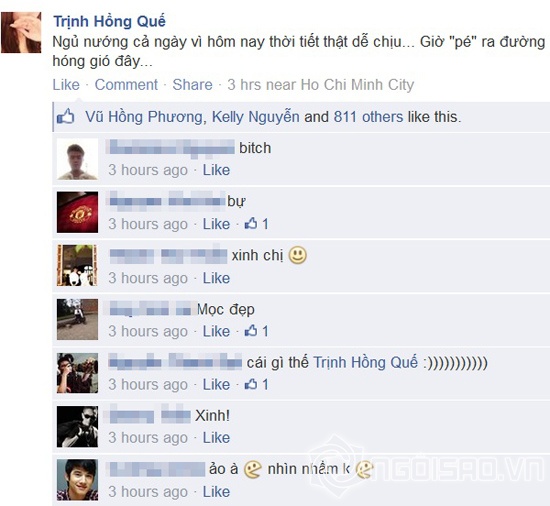Click the thumbs-up icon beside the likes summary
This screenshot has height=506, width=550.
[66, 117]
